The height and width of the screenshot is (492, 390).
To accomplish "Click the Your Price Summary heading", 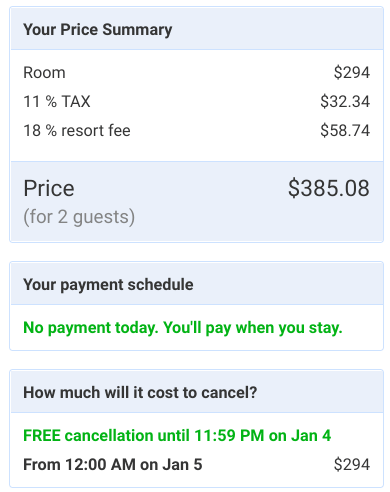I will (98, 29).
